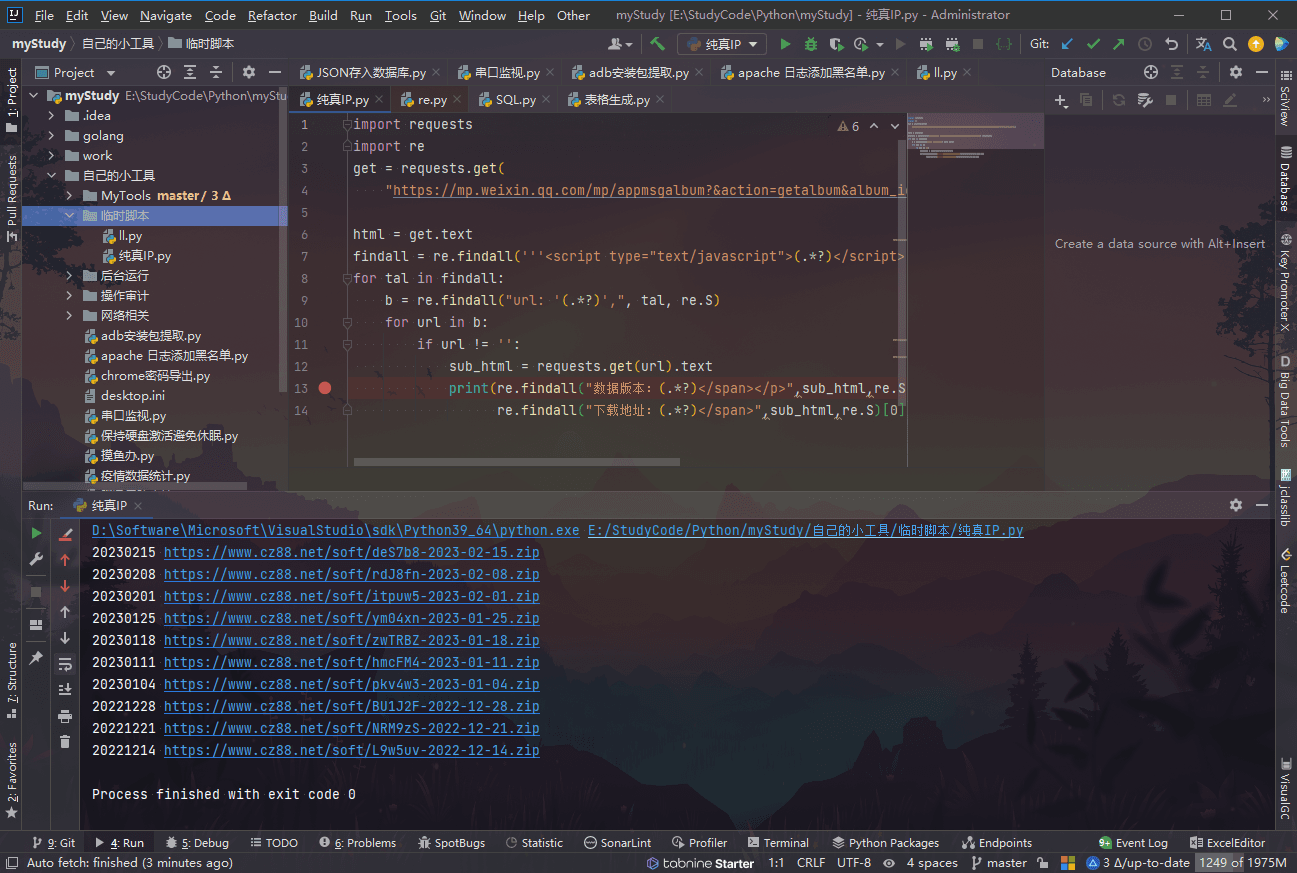Screen dimensions: 1297x873
Task: Click the data source properties icon in Database toolbar
Action: tap(1145, 100)
